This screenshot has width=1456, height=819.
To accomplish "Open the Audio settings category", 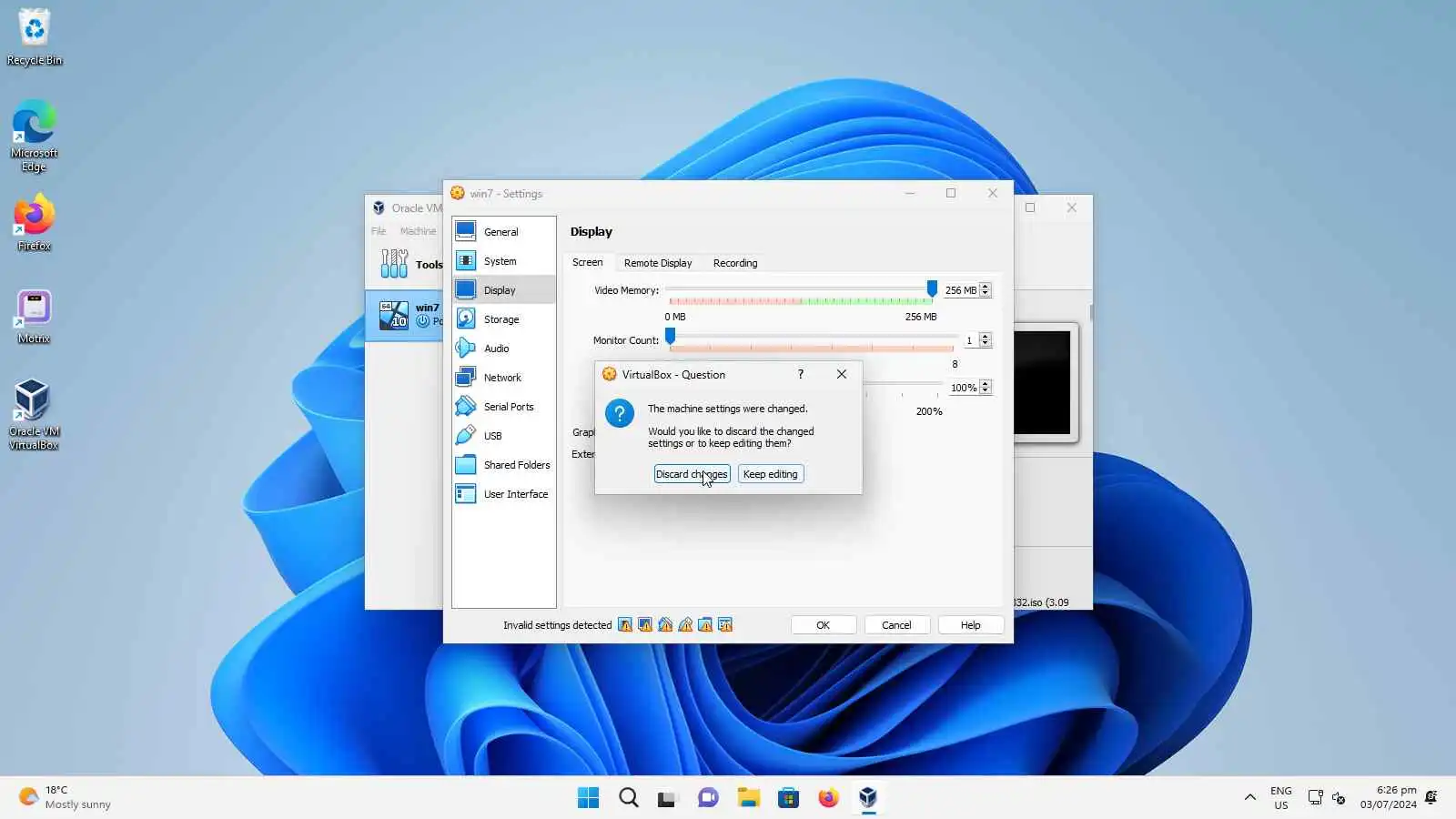I will tap(504, 349).
